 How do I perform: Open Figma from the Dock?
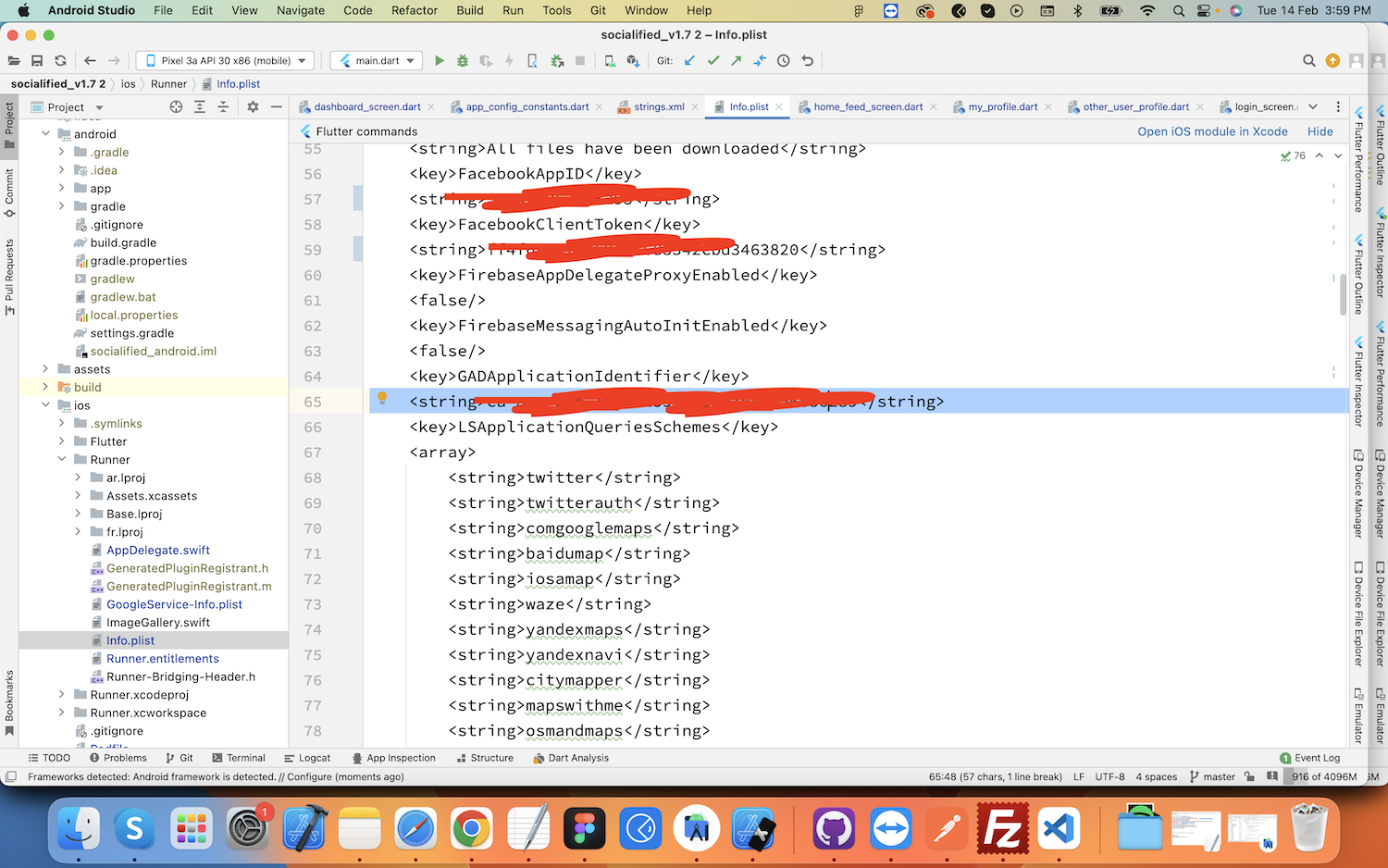click(585, 828)
